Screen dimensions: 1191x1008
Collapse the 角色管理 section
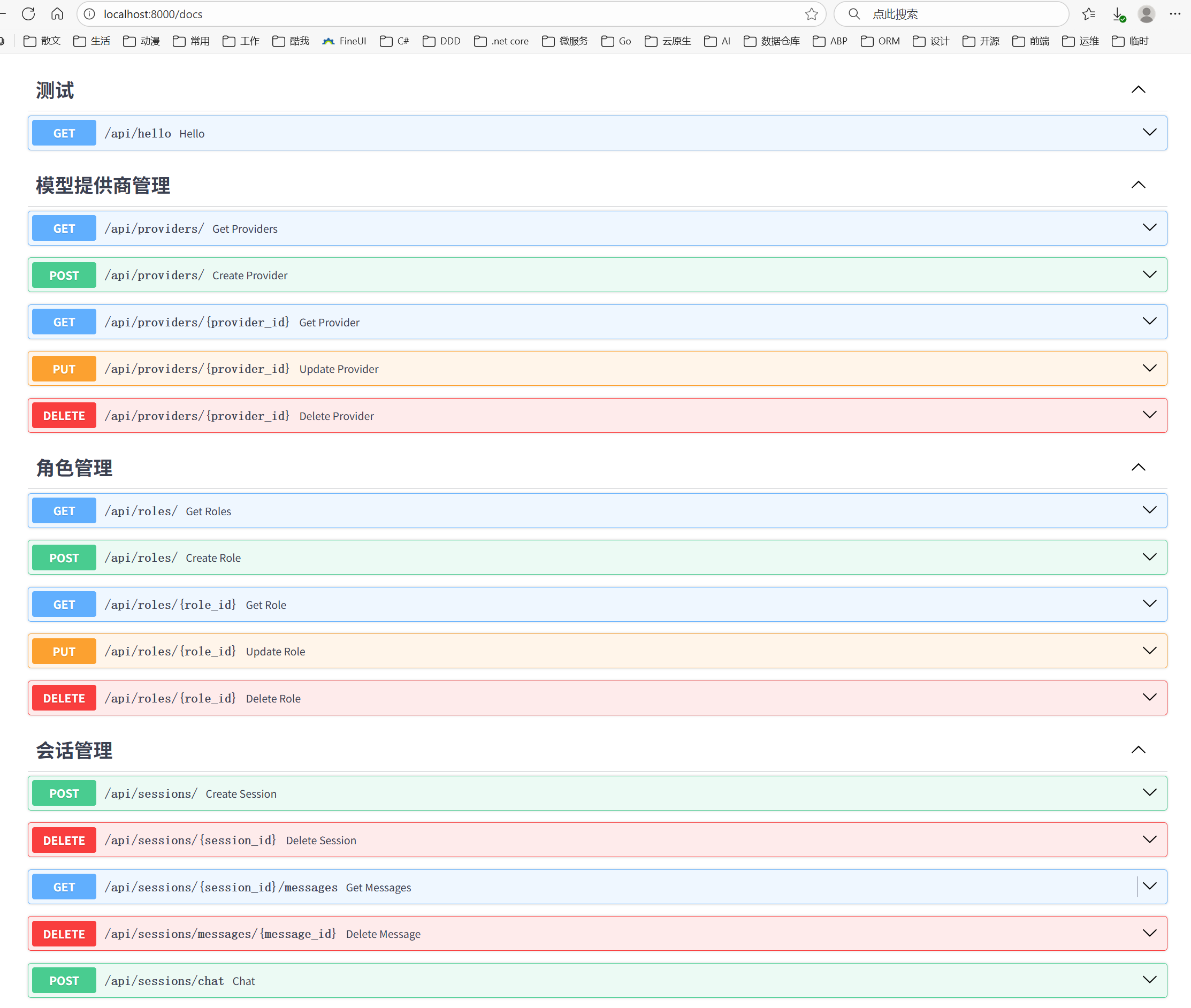pyautogui.click(x=1138, y=468)
